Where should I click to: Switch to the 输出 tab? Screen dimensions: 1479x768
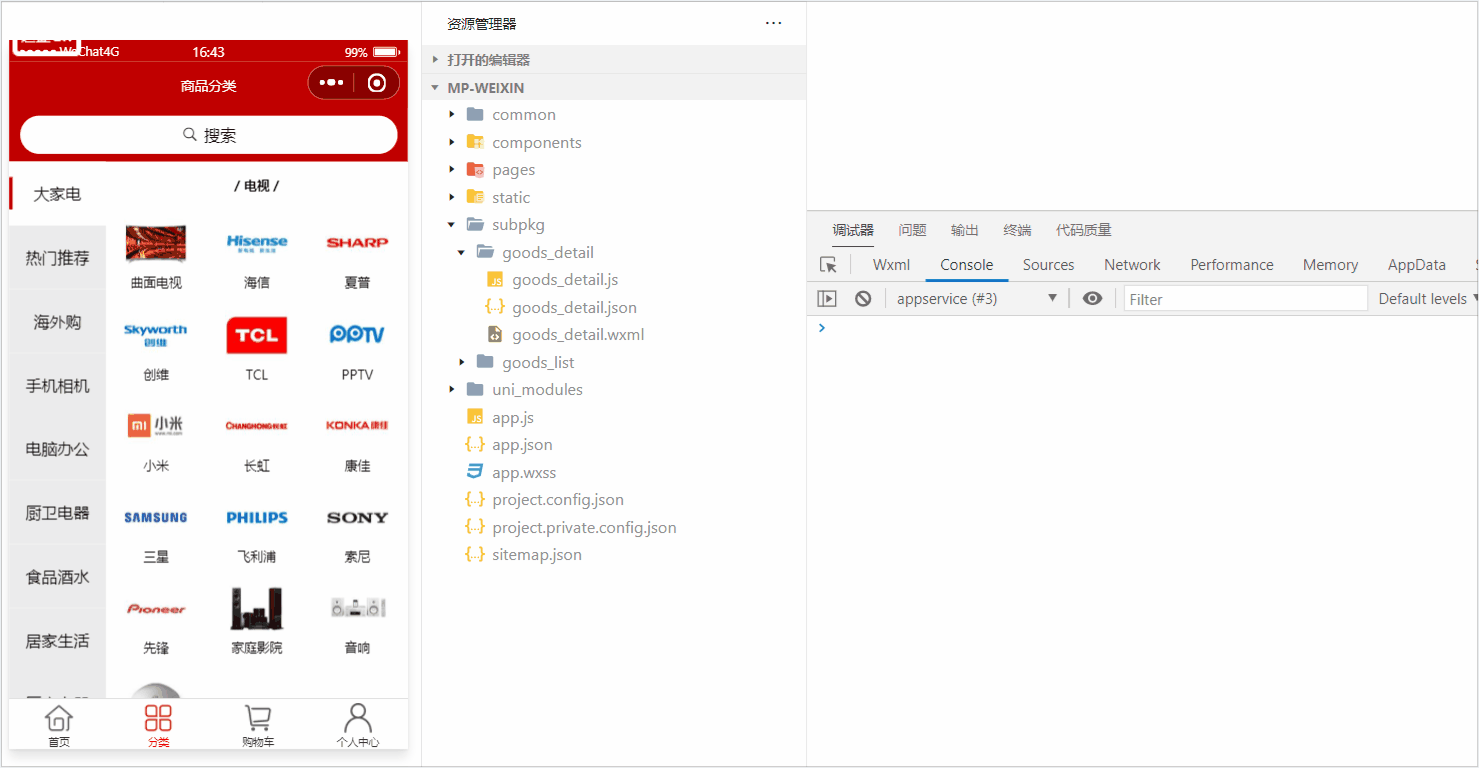[965, 230]
